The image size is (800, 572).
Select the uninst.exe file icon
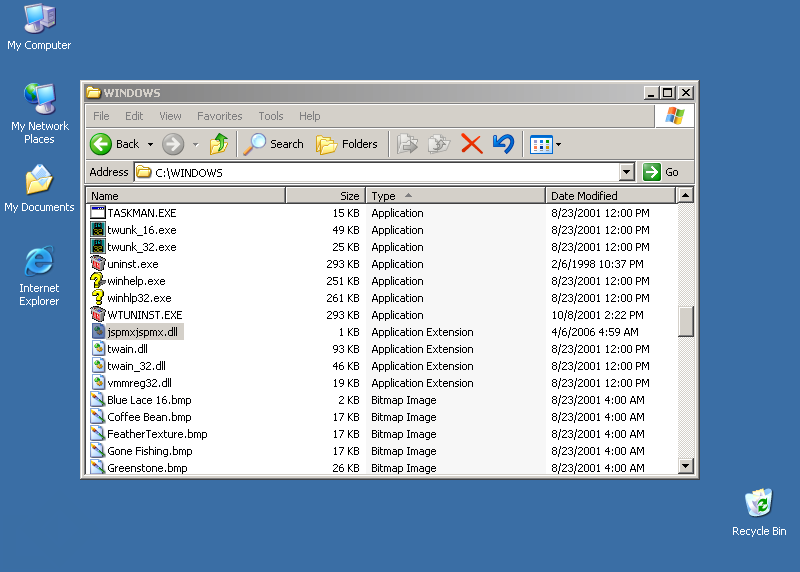coord(97,264)
